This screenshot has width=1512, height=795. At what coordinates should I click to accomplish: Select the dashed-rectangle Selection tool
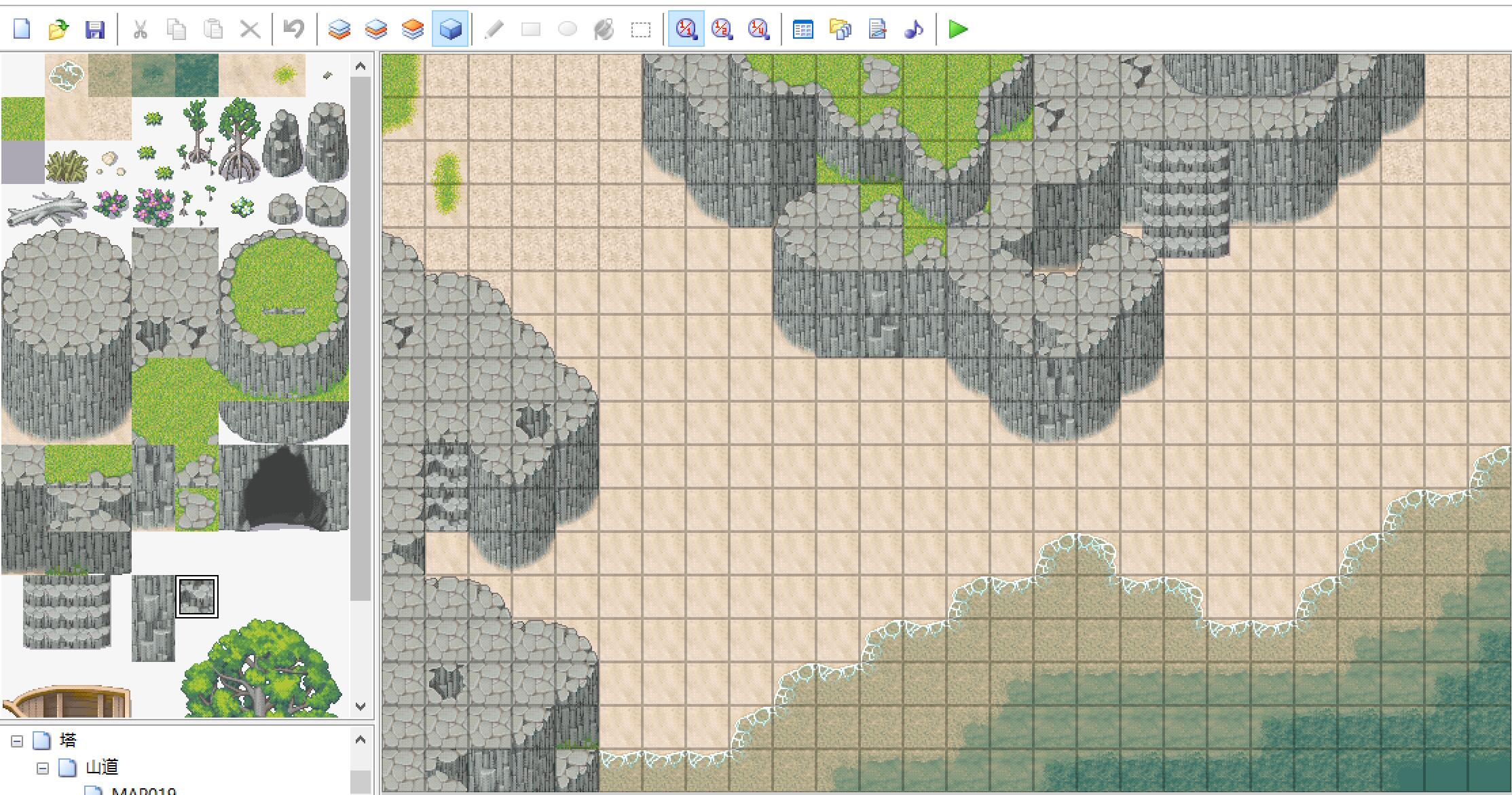[x=640, y=29]
